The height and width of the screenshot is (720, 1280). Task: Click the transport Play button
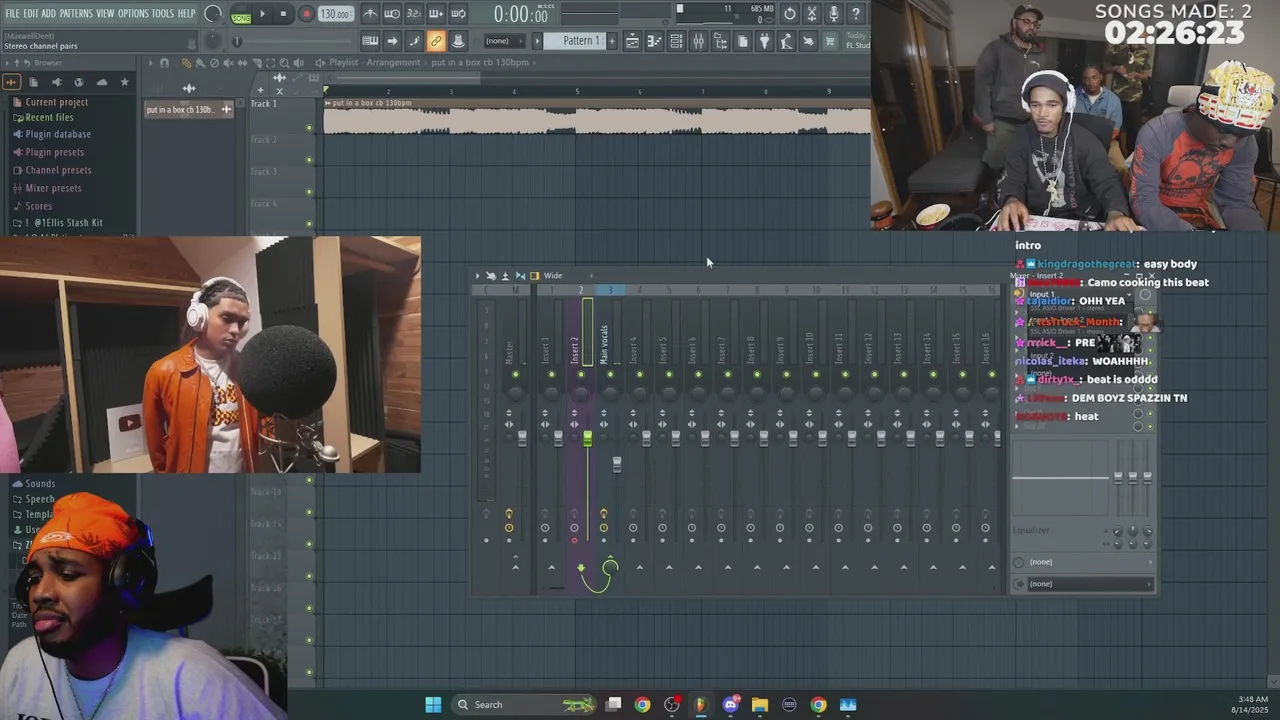(262, 14)
